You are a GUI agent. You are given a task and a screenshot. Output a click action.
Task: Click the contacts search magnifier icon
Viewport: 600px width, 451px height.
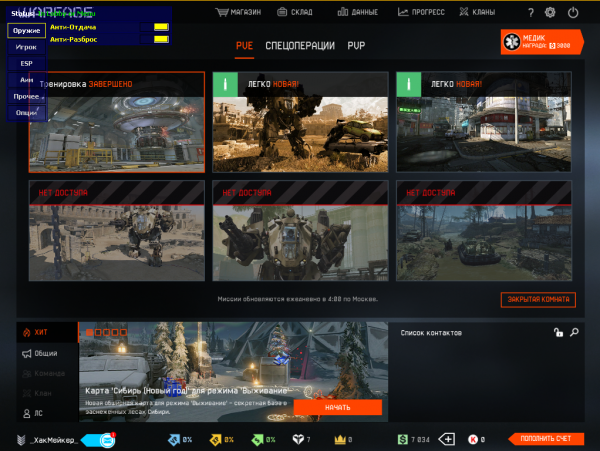pyautogui.click(x=574, y=332)
